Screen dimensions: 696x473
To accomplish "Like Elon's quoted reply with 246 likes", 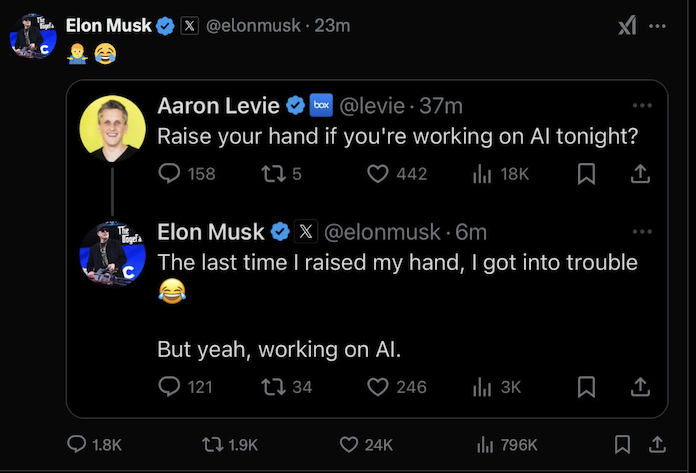I will coord(377,386).
